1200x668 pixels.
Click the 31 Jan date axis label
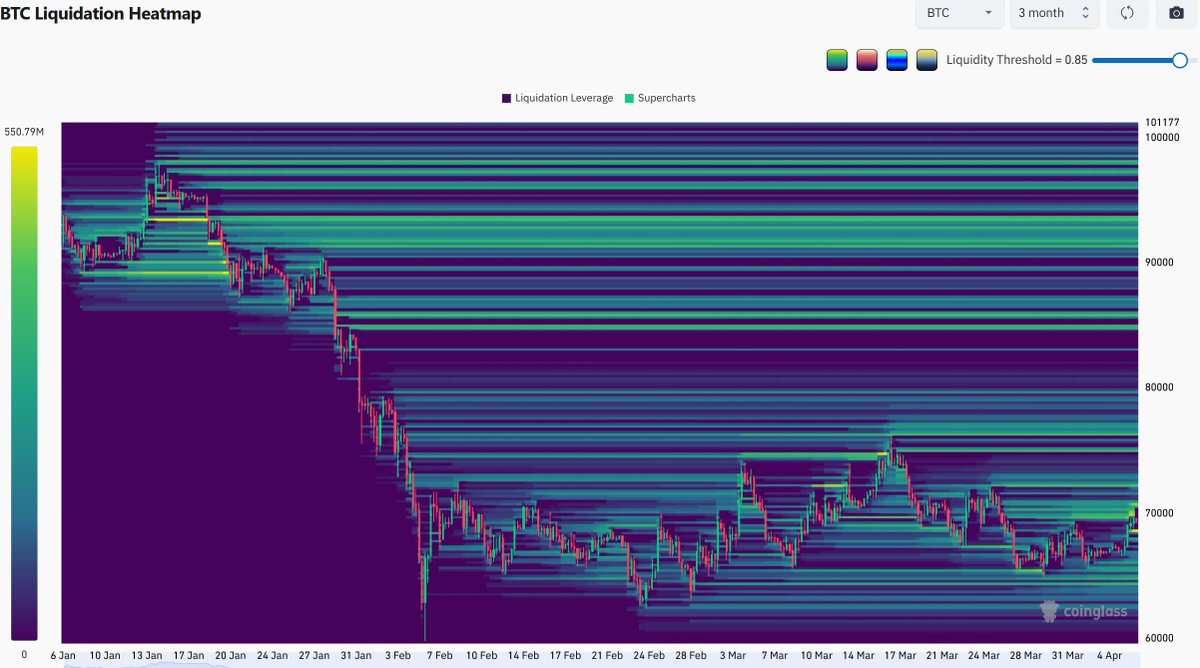(355, 656)
